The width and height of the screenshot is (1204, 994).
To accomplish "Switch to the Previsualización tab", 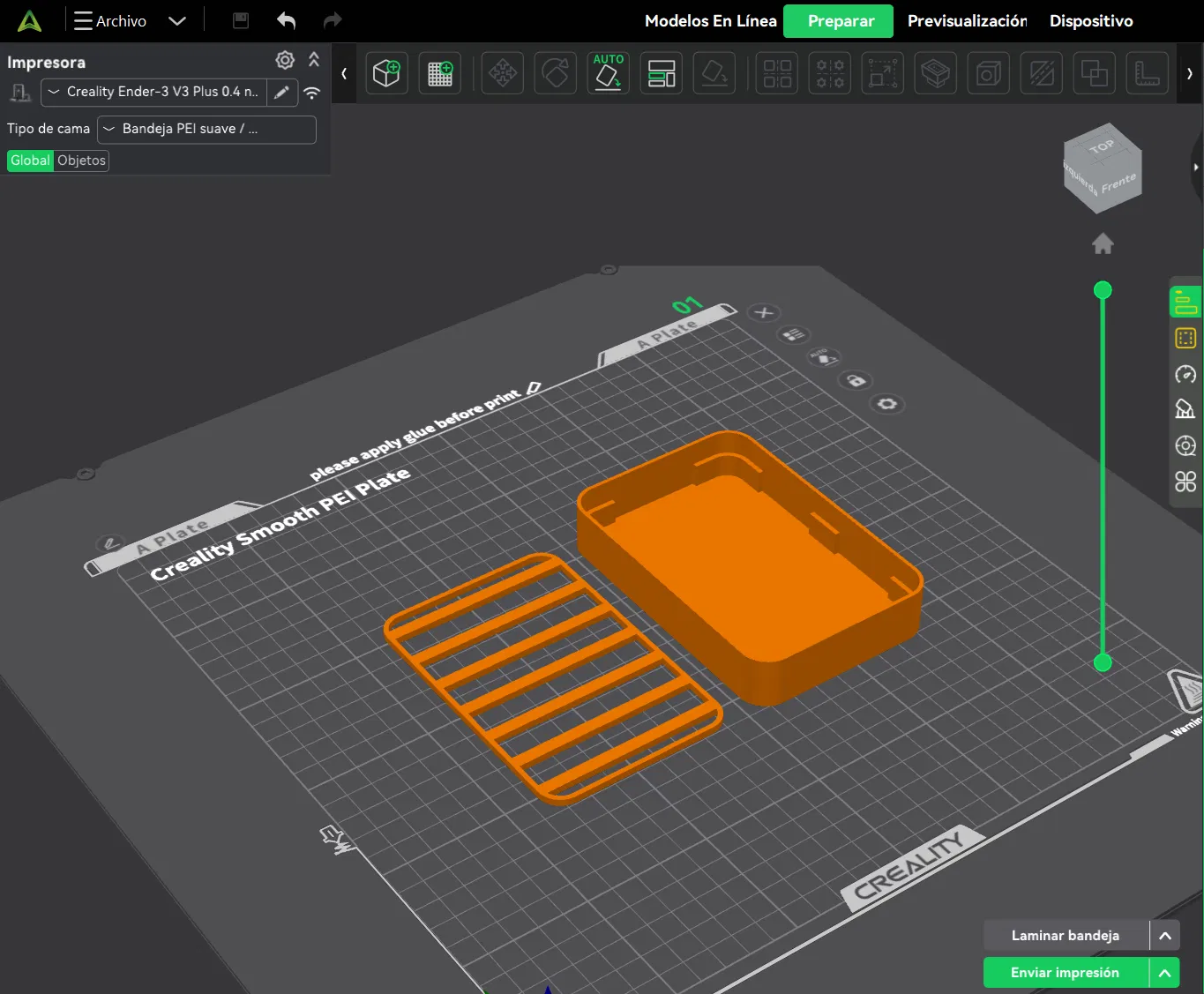I will coord(967,21).
